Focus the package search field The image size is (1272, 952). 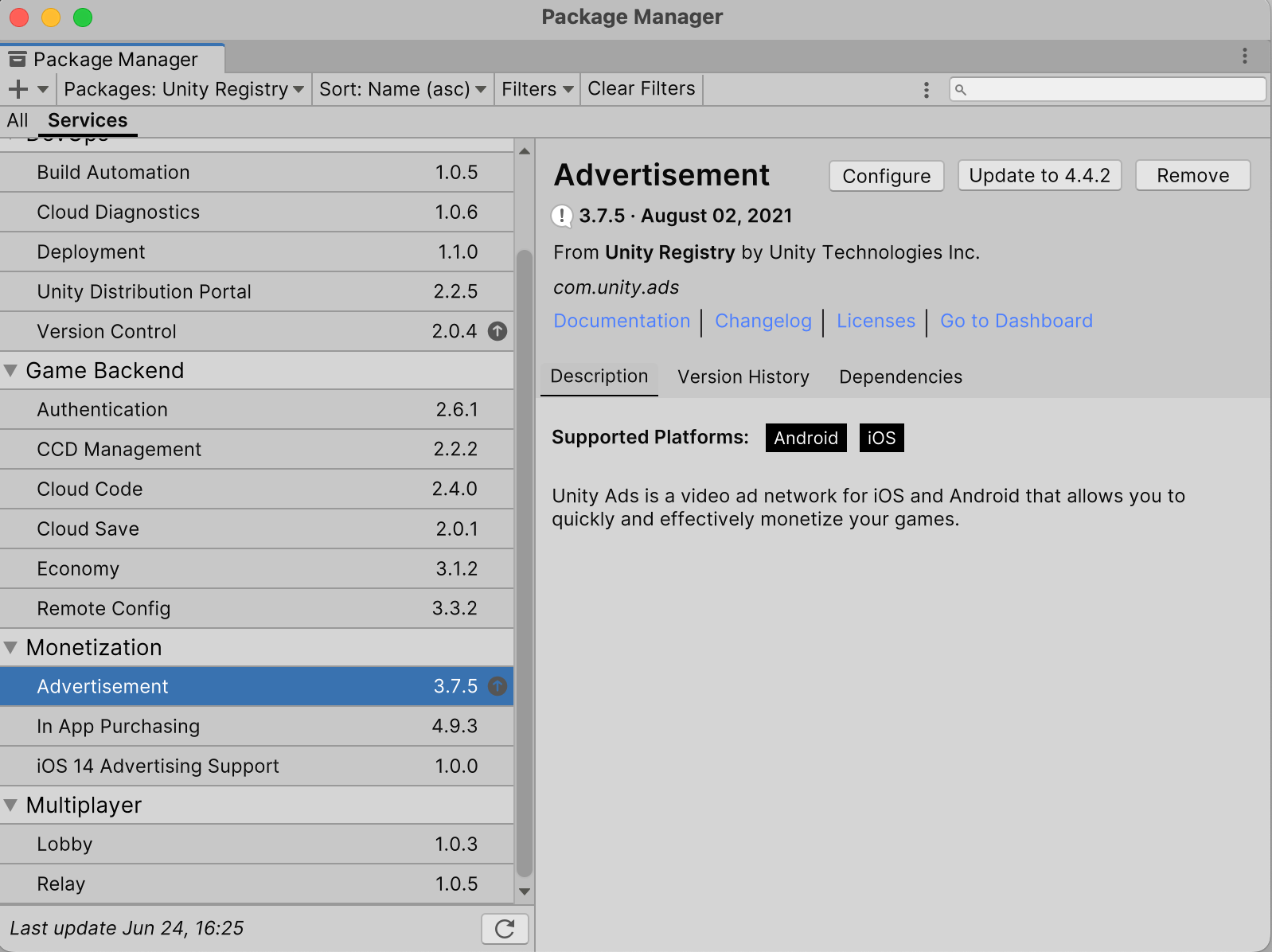[x=1107, y=89]
